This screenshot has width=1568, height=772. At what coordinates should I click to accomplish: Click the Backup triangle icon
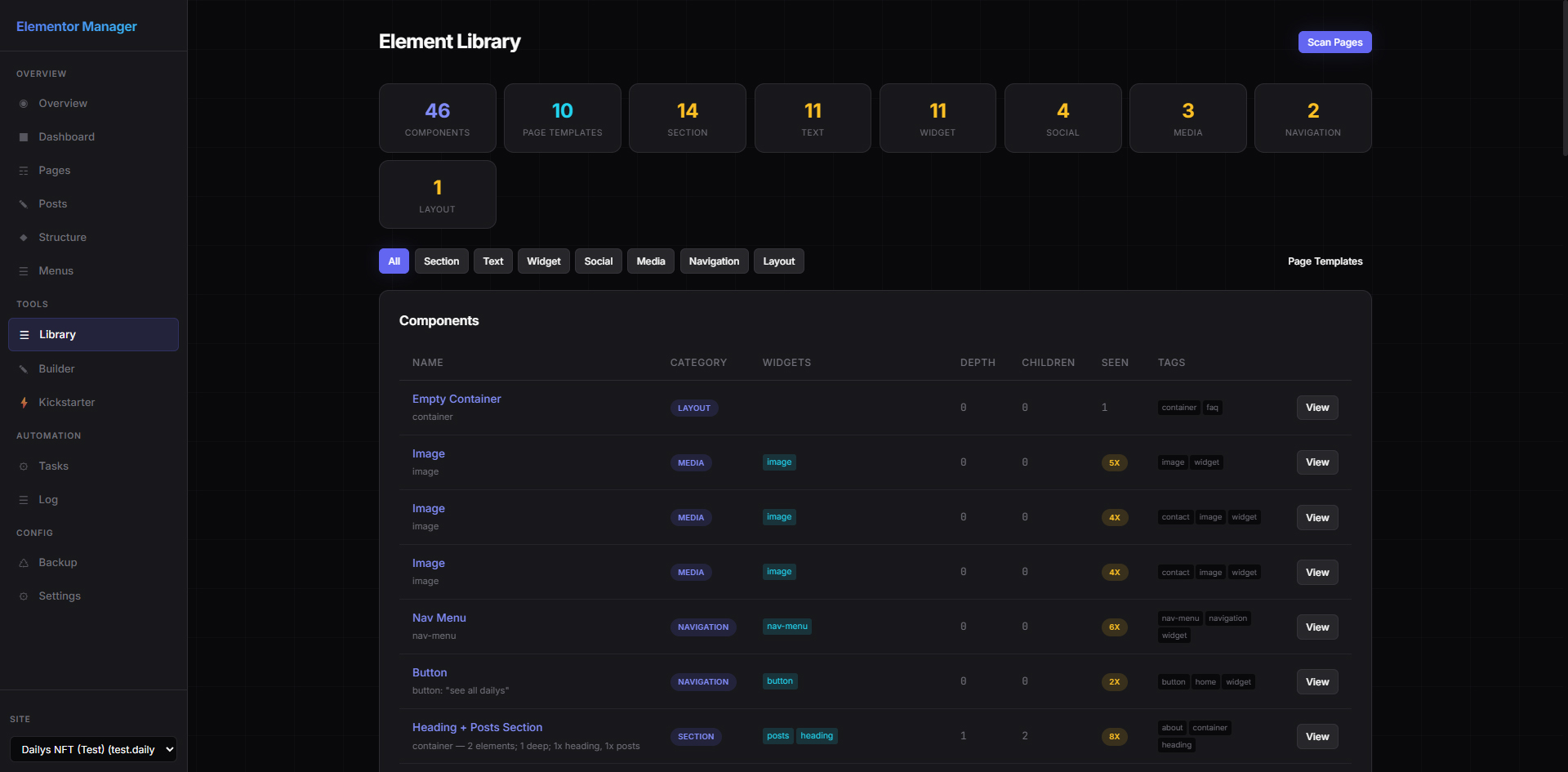24,563
